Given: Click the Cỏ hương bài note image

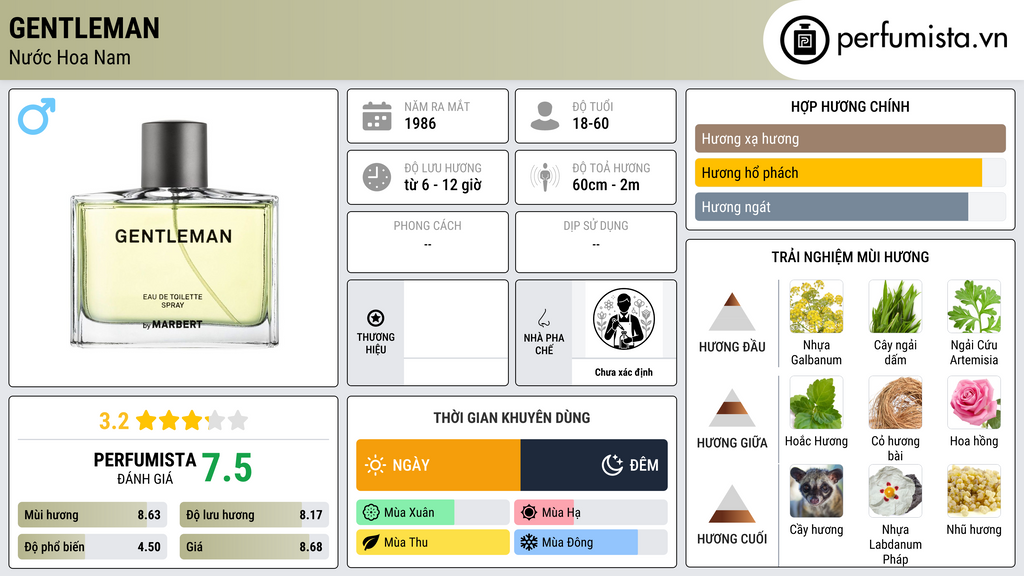Looking at the screenshot, I should pos(895,403).
